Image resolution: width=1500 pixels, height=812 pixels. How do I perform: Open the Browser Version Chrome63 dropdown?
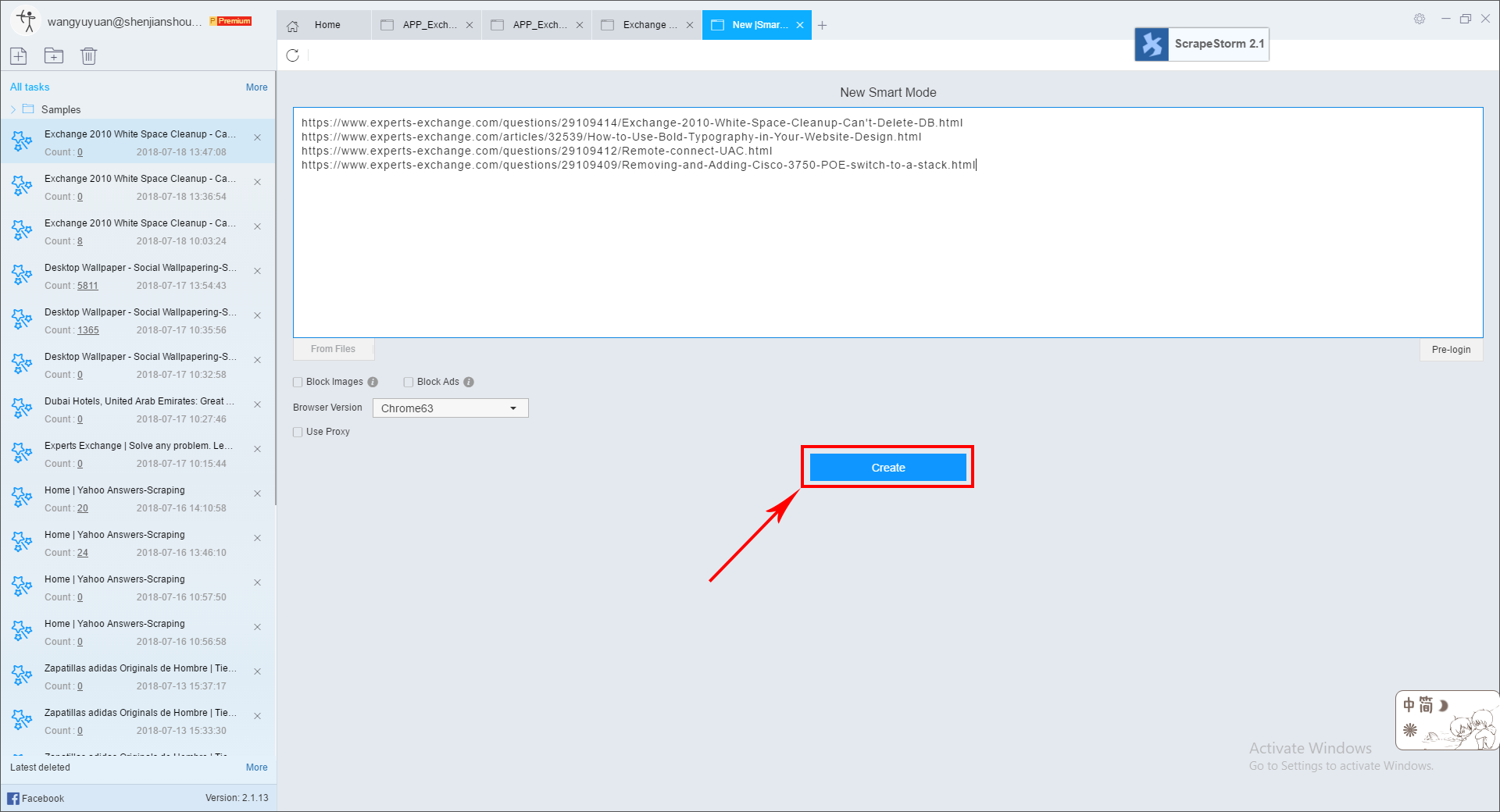451,408
